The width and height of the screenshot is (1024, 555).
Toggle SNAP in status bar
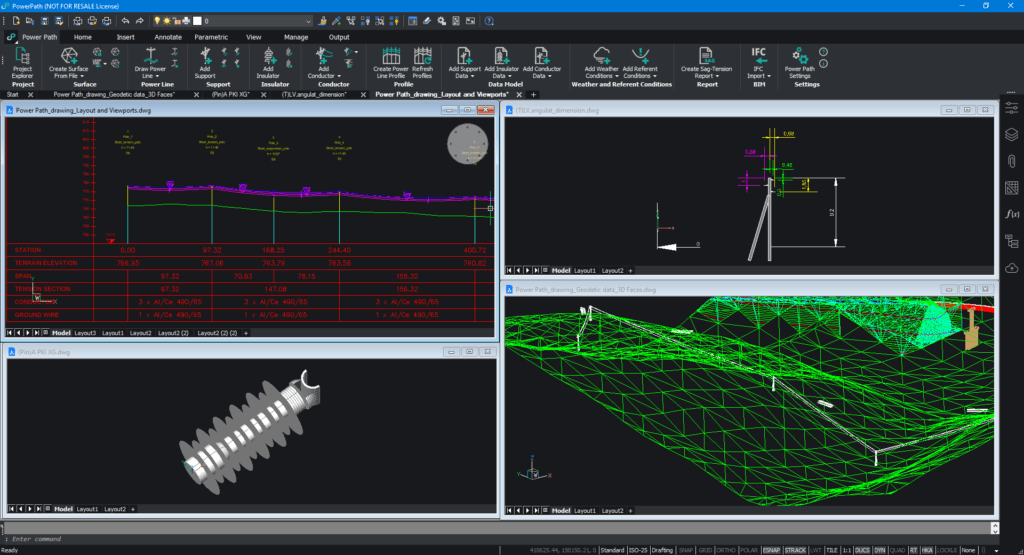686,550
